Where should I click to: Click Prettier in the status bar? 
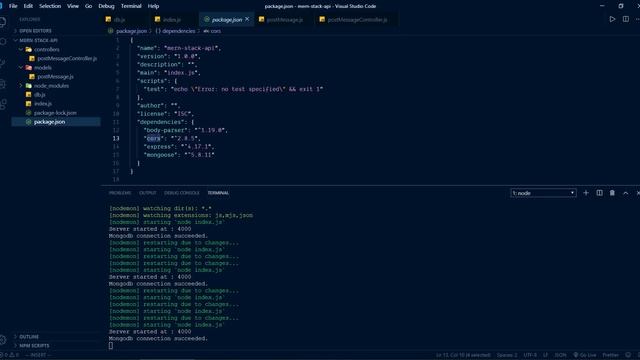[x=610, y=355]
